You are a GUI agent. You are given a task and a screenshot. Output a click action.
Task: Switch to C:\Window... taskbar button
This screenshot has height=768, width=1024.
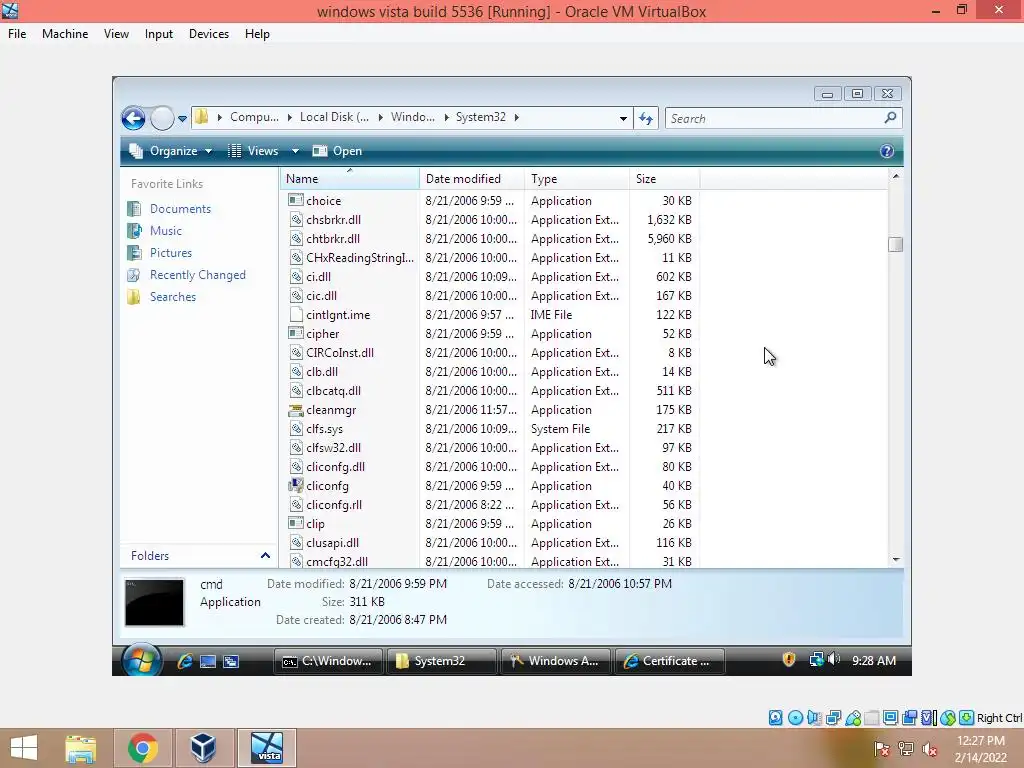tap(328, 661)
